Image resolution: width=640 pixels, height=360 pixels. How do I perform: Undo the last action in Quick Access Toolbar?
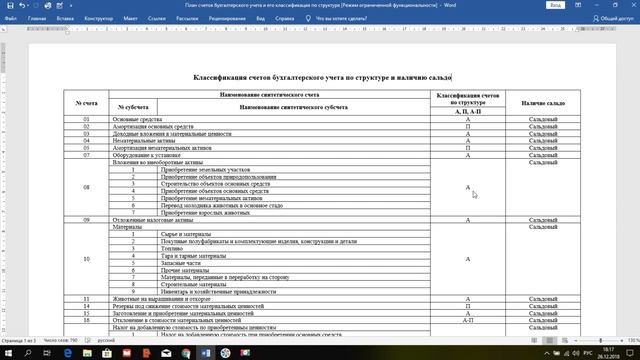point(22,6)
